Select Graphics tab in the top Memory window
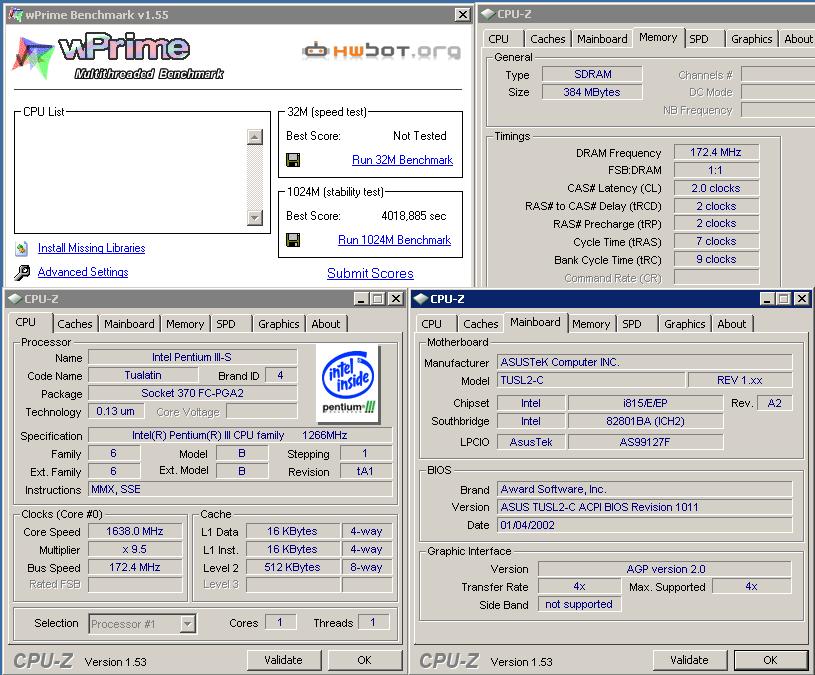 tap(752, 39)
